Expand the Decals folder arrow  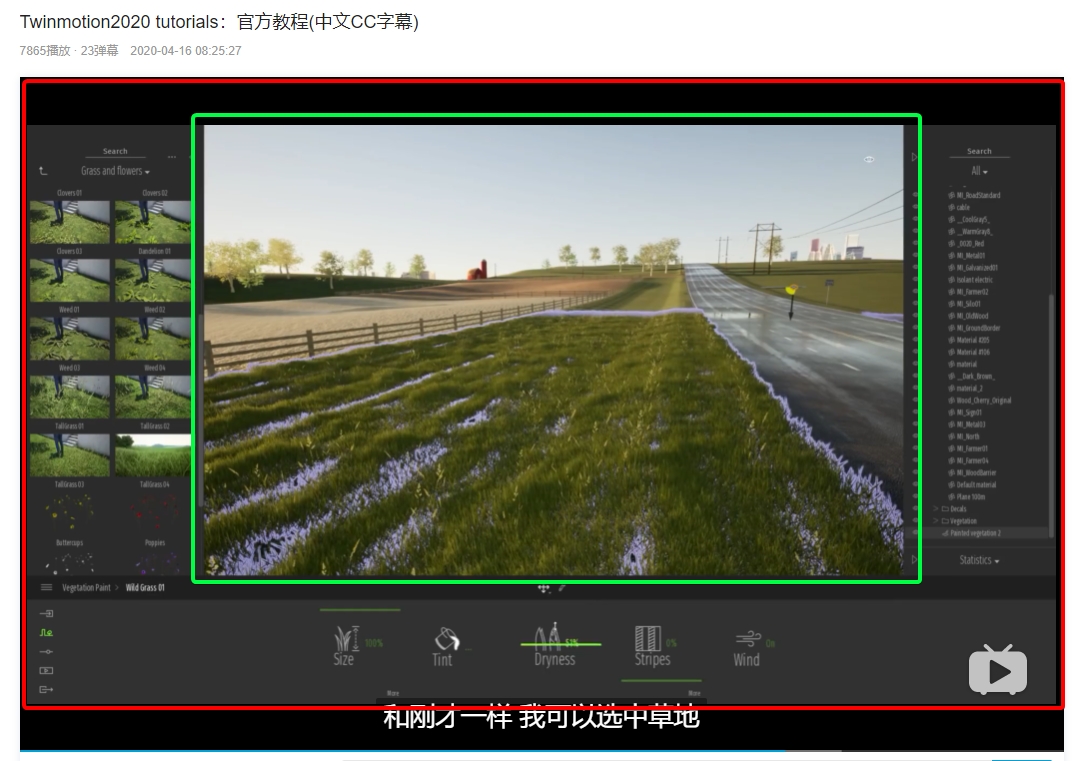(936, 509)
